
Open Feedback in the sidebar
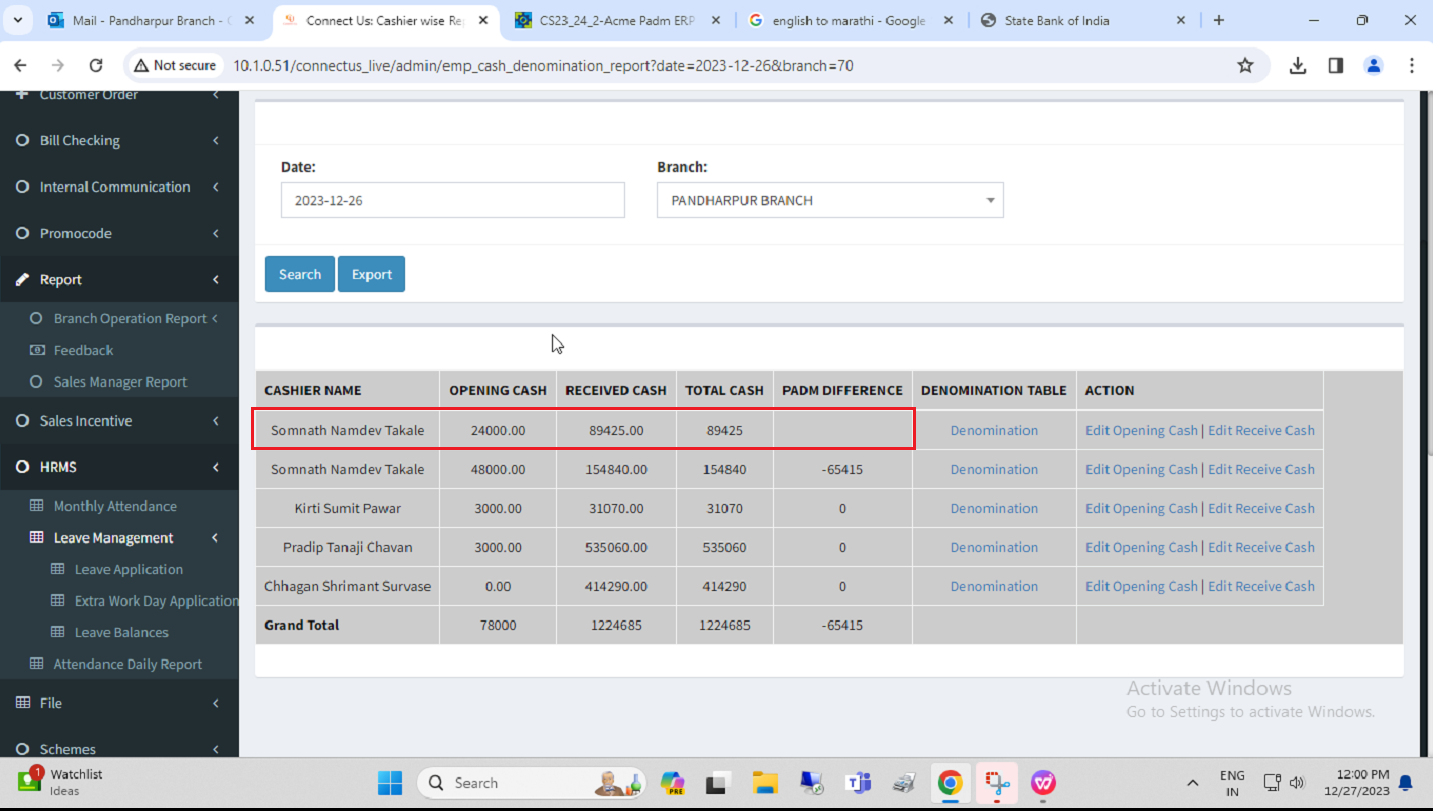click(x=83, y=350)
